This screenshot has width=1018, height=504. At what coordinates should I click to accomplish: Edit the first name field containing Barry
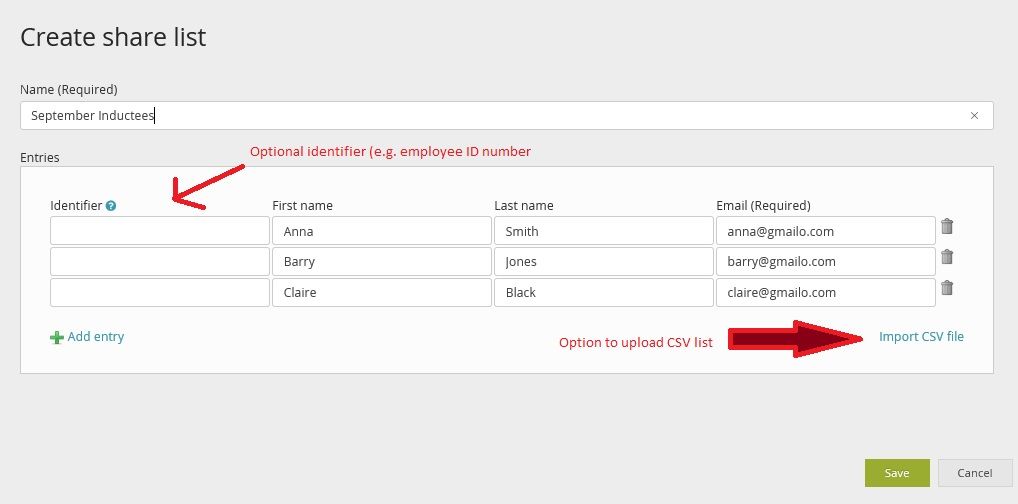tap(382, 262)
